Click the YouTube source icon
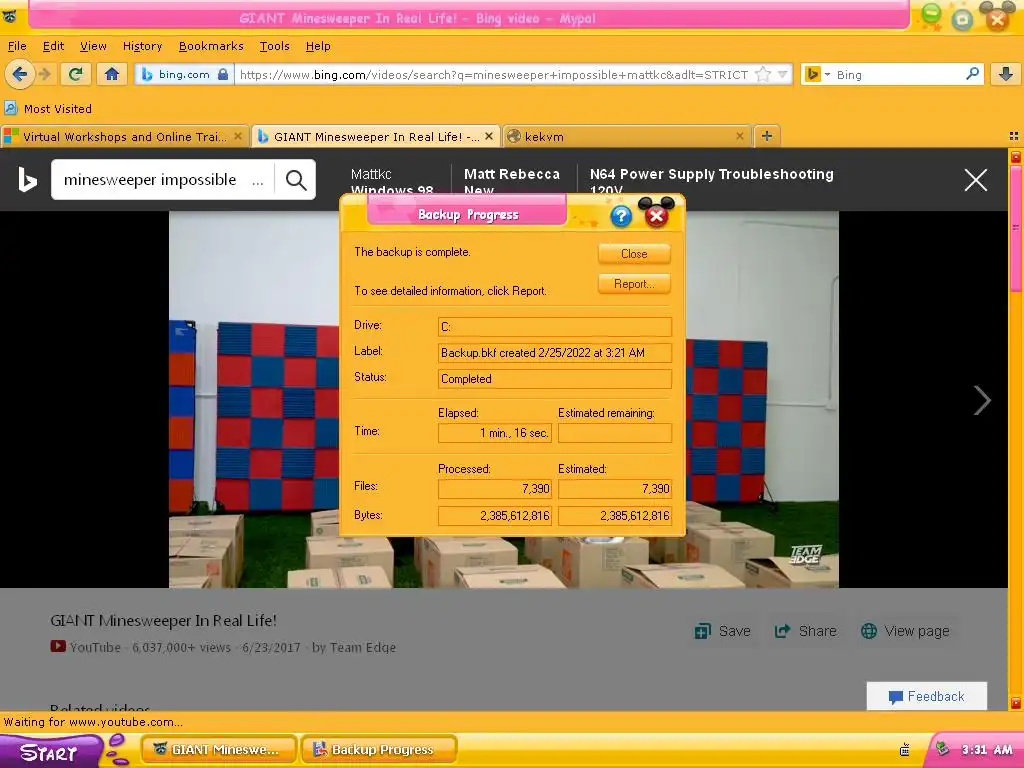1024x768 pixels. click(57, 647)
